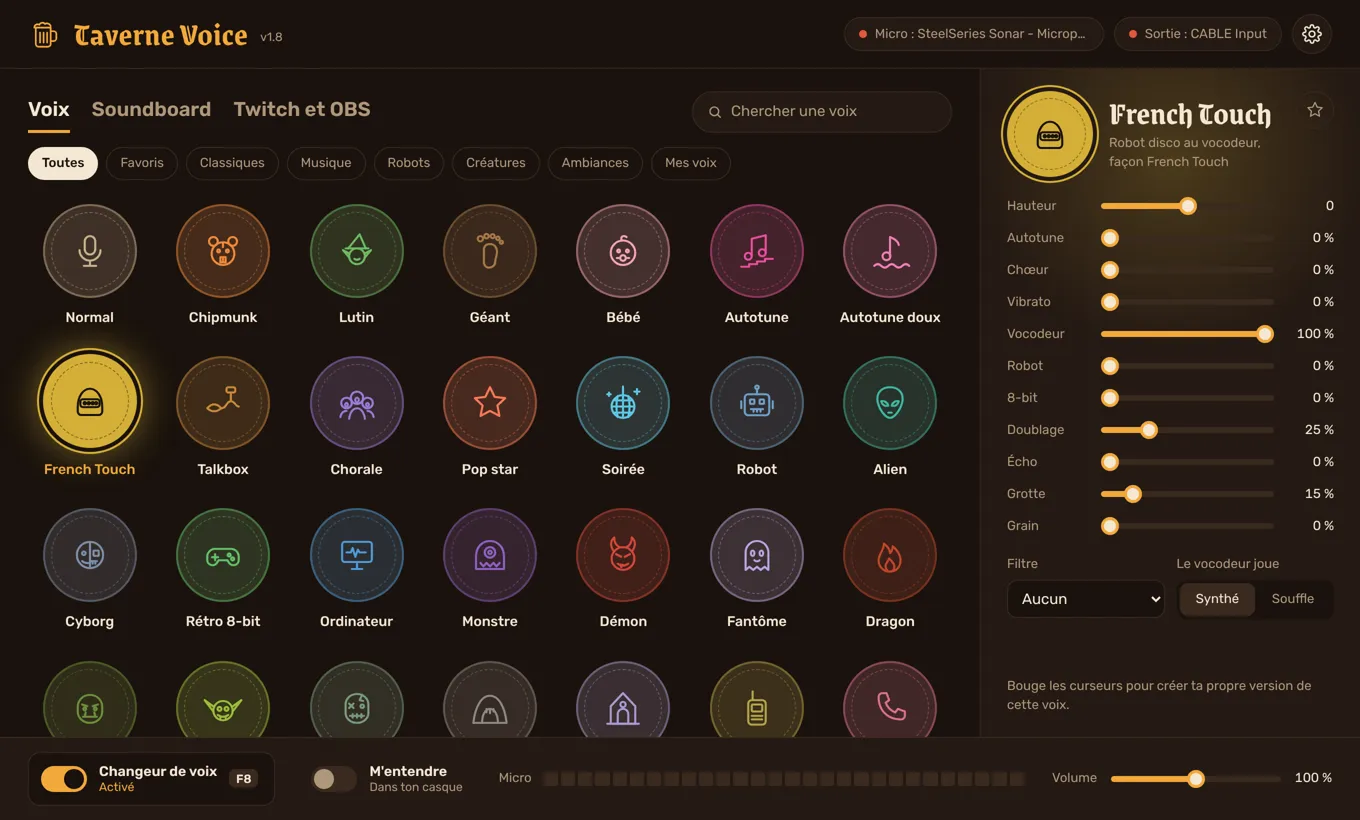Click the Vocodeur slider handle
Screen dimensions: 1360x820
[1265, 334]
